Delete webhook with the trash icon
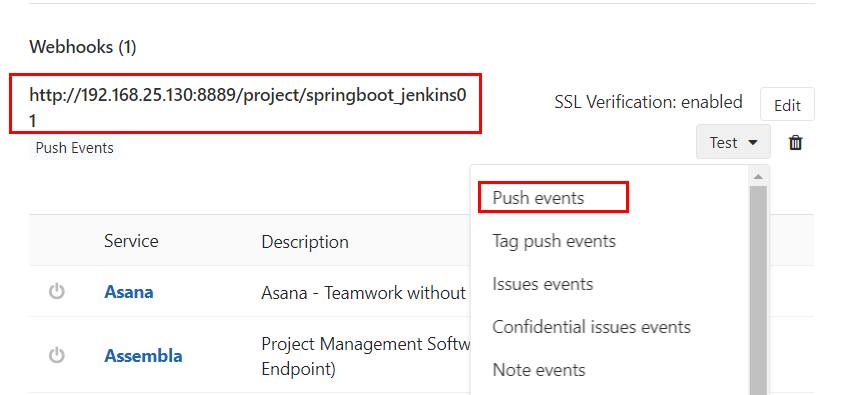This screenshot has height=395, width=841. tap(795, 143)
